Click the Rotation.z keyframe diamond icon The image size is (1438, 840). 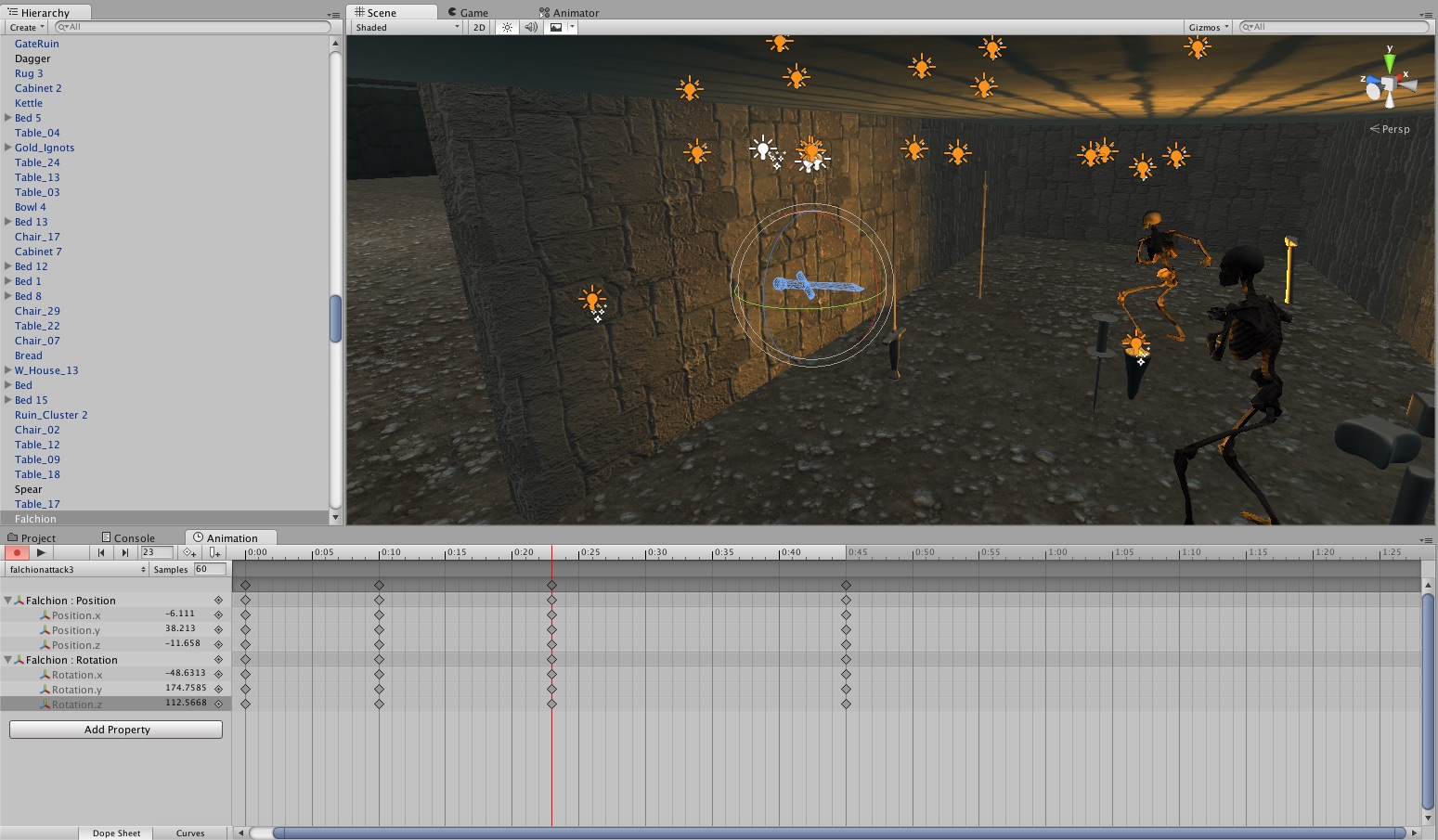[x=219, y=704]
